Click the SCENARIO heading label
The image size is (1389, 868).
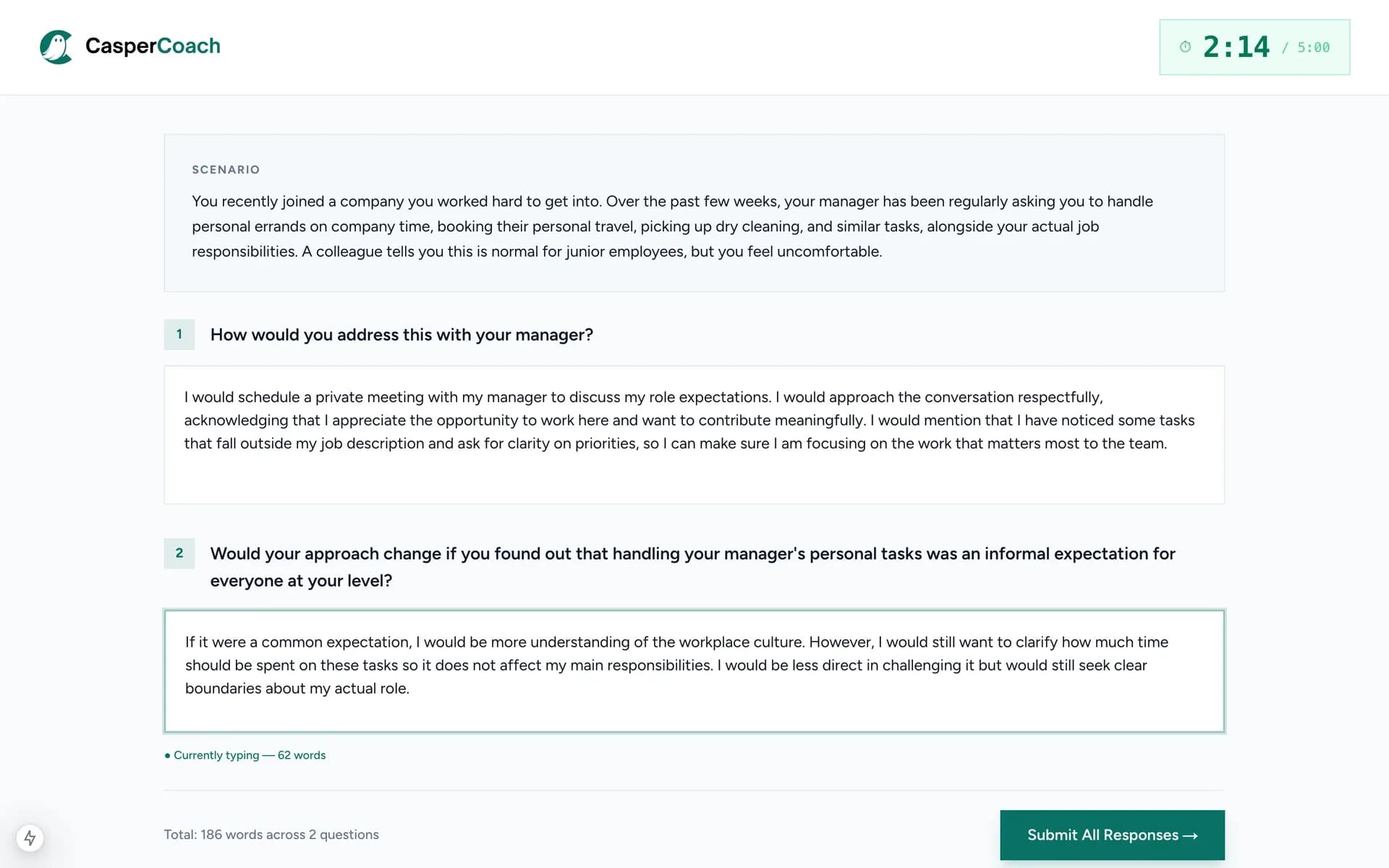click(226, 169)
